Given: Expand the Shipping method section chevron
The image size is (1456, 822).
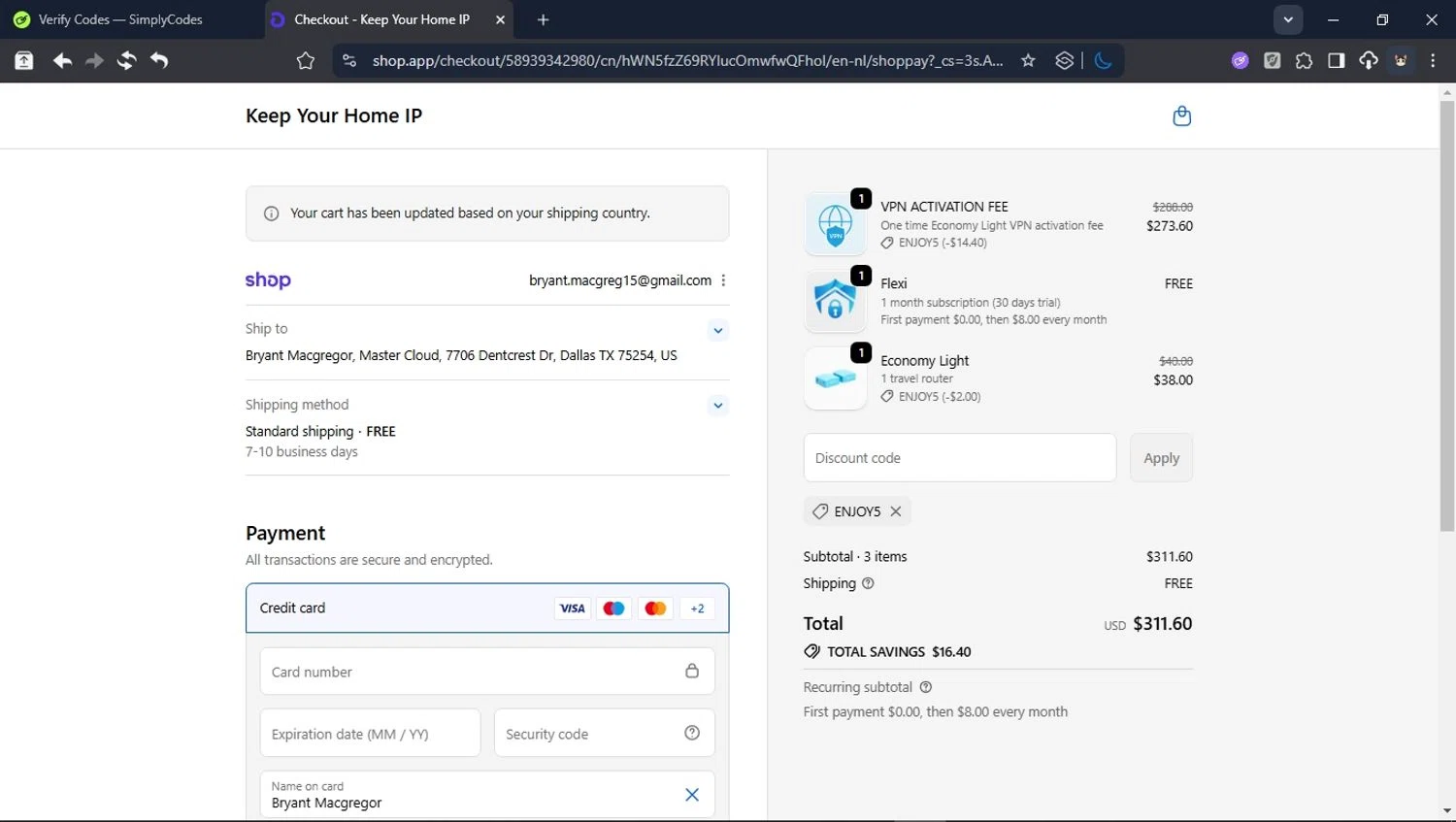Looking at the screenshot, I should tap(717, 406).
